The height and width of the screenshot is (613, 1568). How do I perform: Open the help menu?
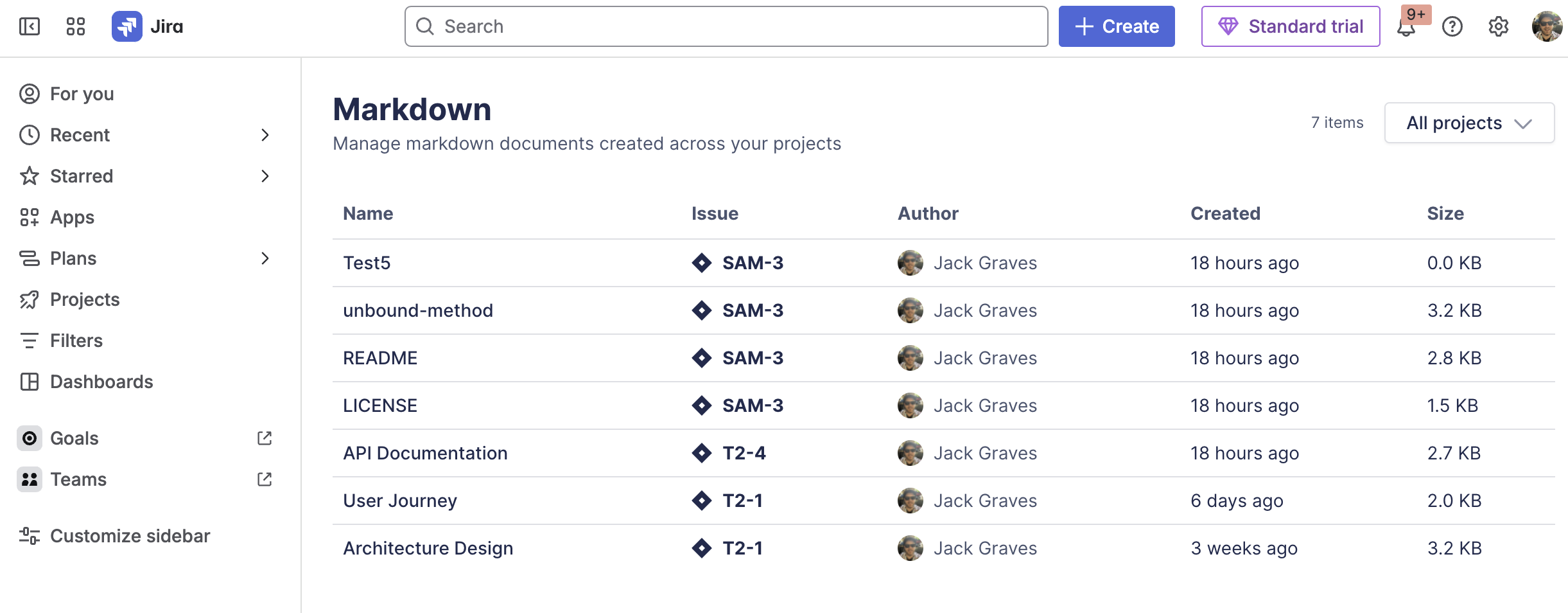pyautogui.click(x=1452, y=26)
